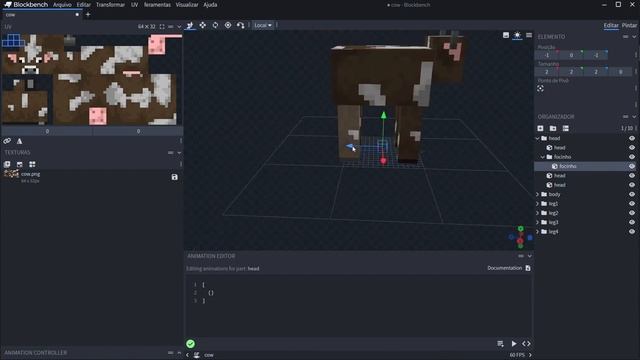Hide the leg1 group via eye icon
The width and height of the screenshot is (640, 360).
[632, 204]
